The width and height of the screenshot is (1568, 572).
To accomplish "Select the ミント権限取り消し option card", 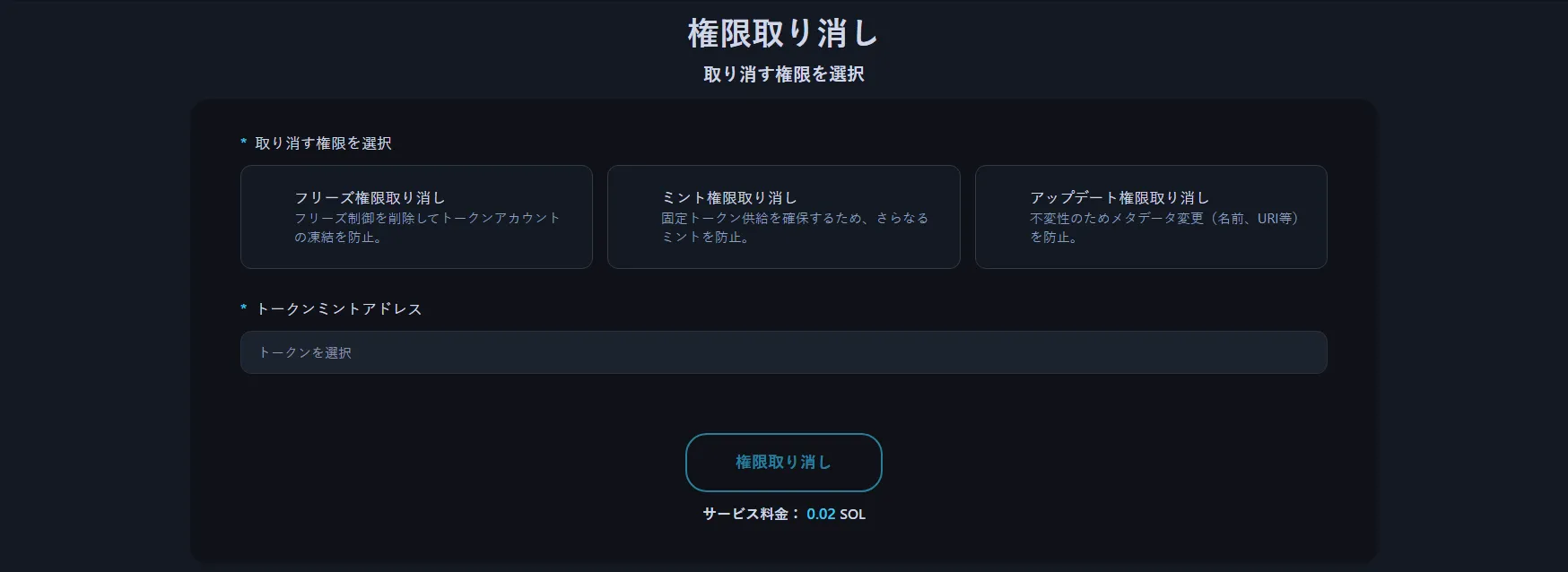I will click(x=783, y=216).
